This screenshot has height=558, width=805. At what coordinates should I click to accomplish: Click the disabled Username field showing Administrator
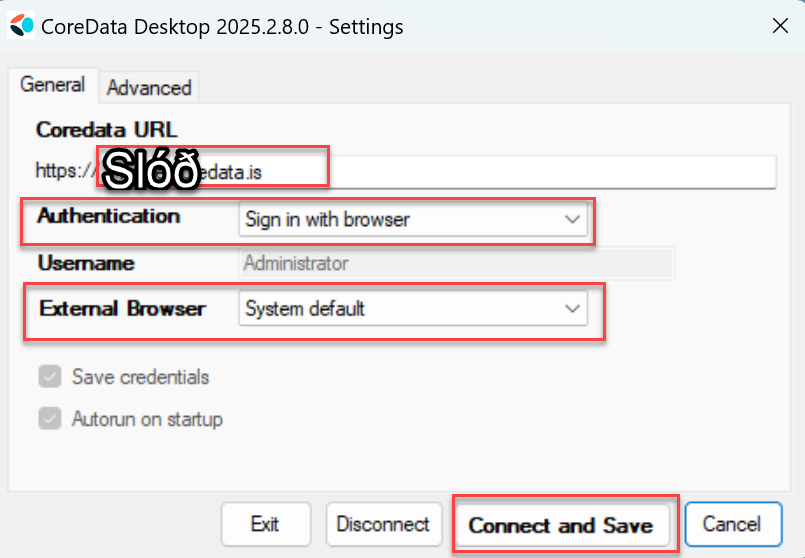click(x=457, y=264)
